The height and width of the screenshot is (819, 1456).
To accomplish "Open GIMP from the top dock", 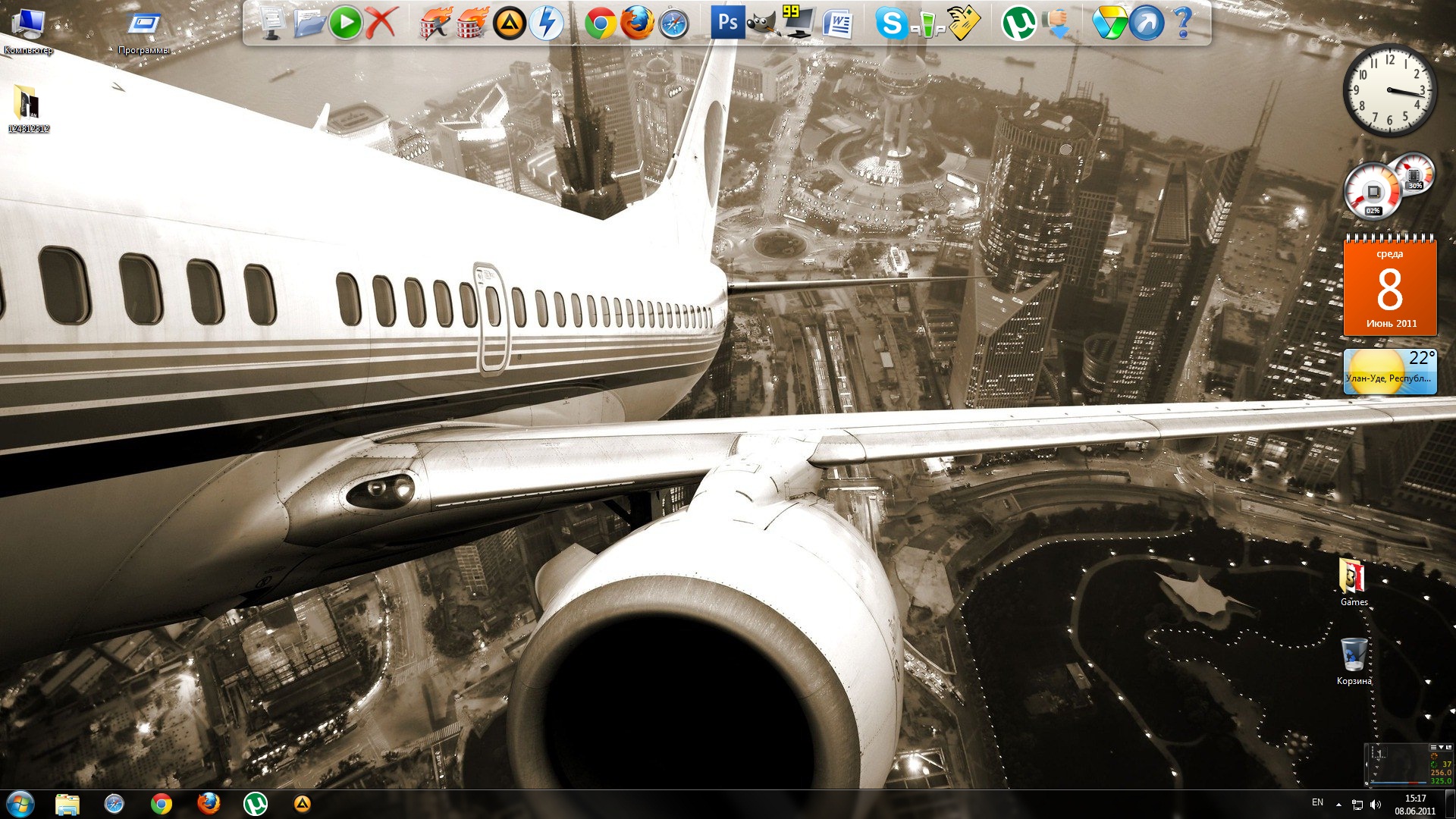I will tap(761, 23).
